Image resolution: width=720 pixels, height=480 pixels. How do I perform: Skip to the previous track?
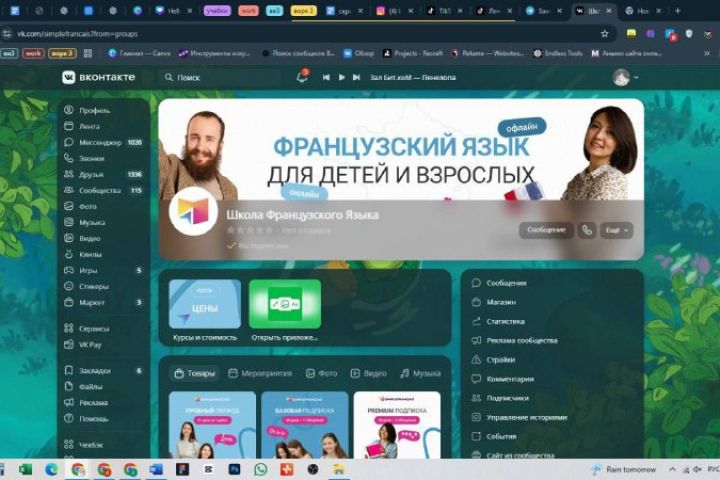[x=326, y=77]
